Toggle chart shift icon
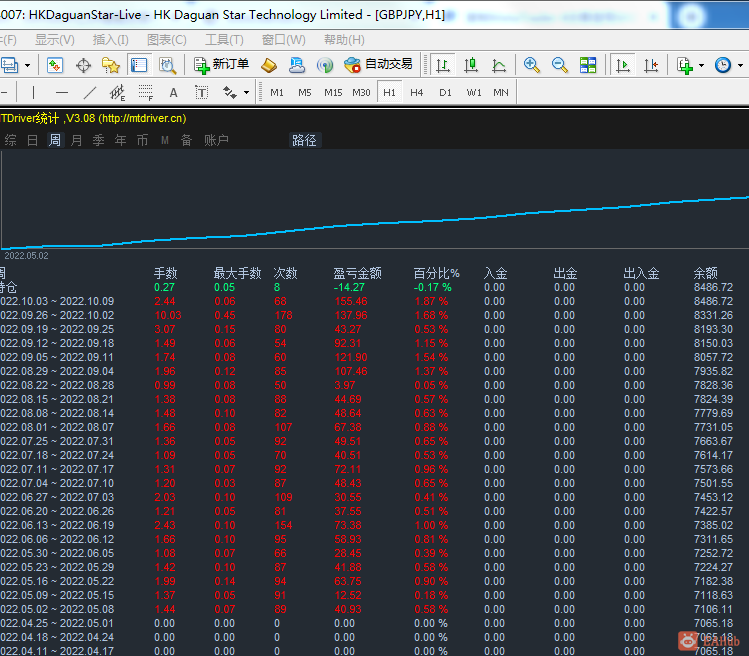This screenshot has width=749, height=656. tap(651, 65)
